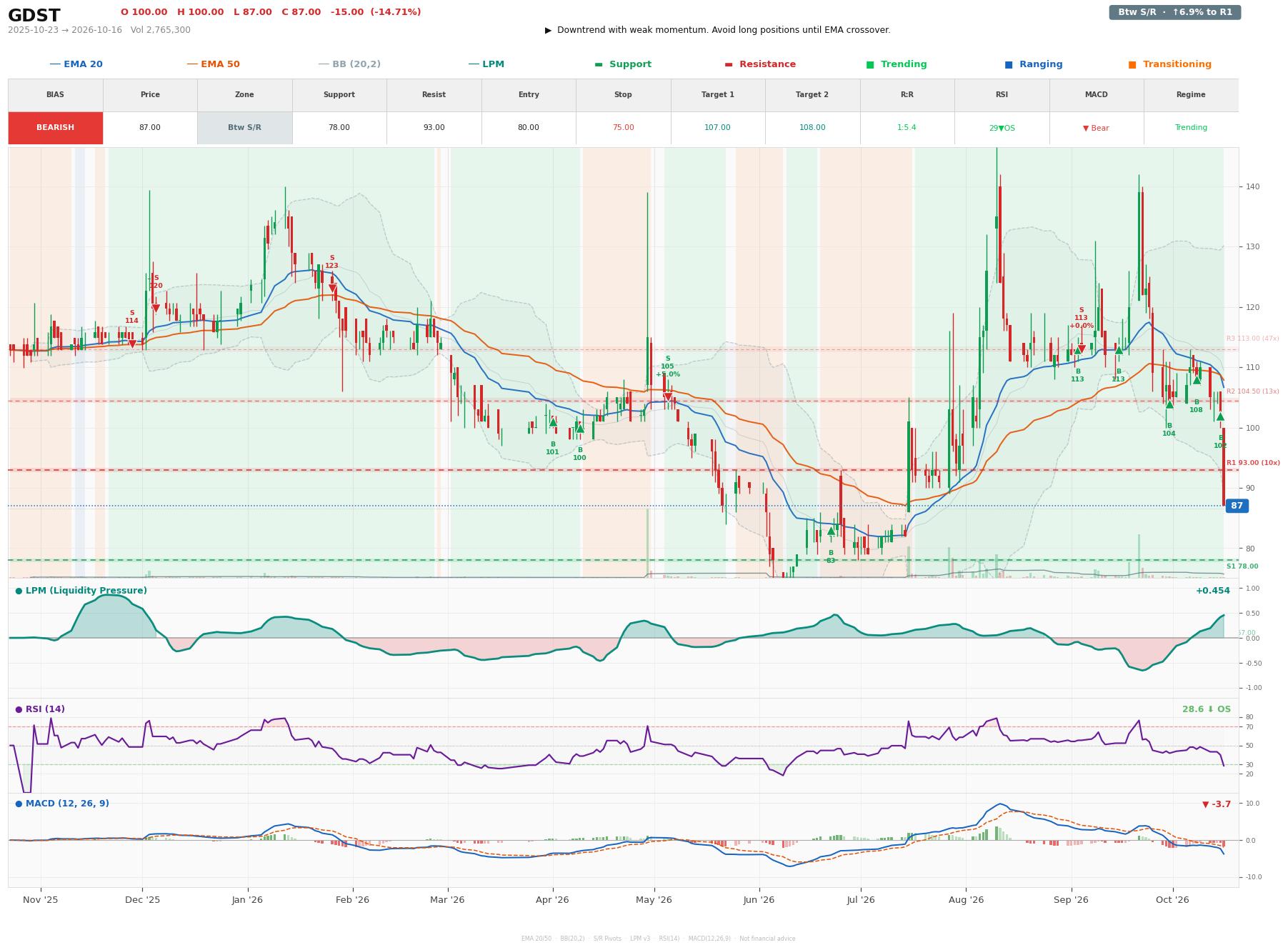Screen dimensions: 1288x950
Task: Toggle the Resistance legend entry
Action: 760,64
